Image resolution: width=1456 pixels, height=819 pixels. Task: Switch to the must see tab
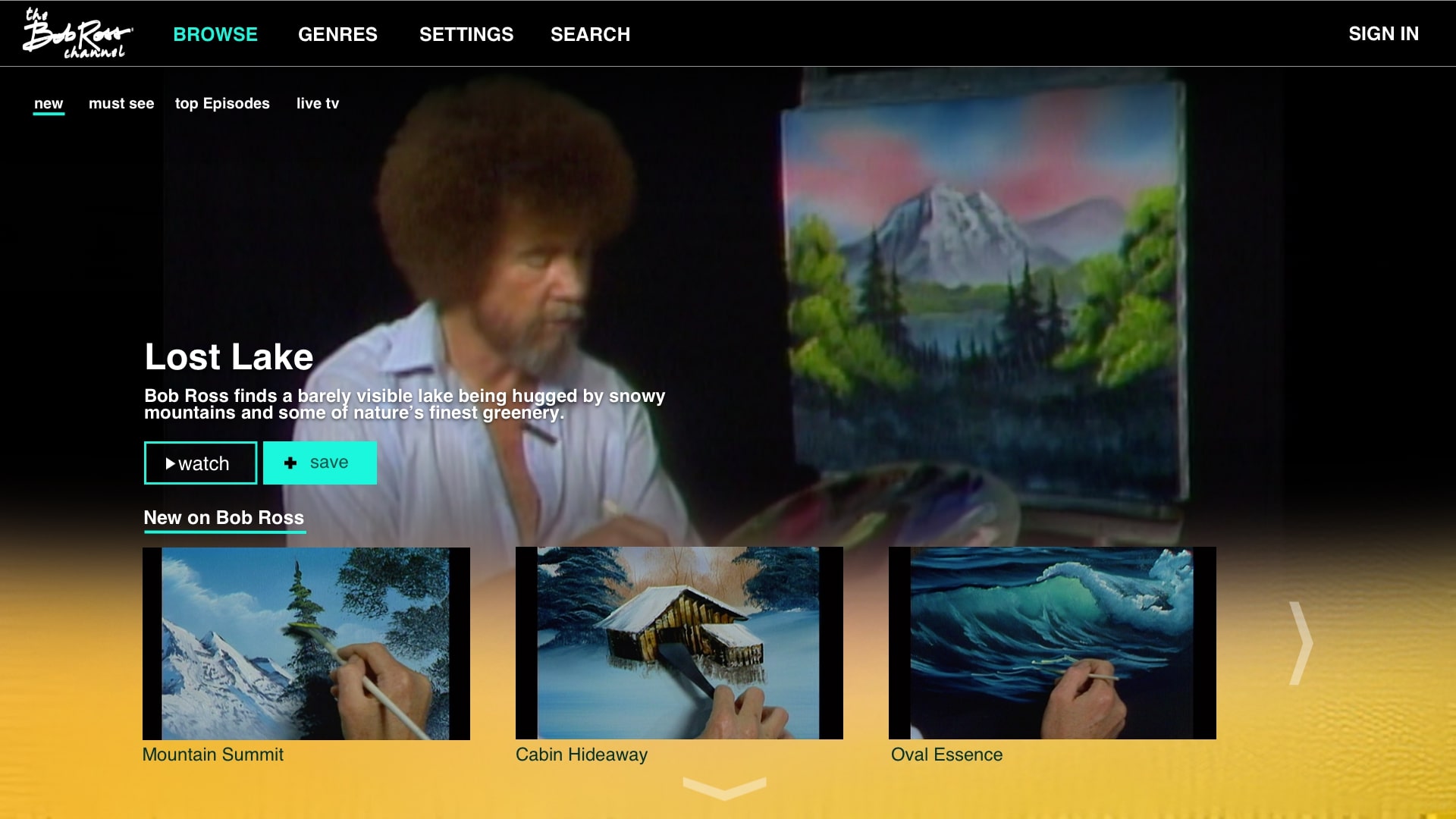tap(121, 104)
